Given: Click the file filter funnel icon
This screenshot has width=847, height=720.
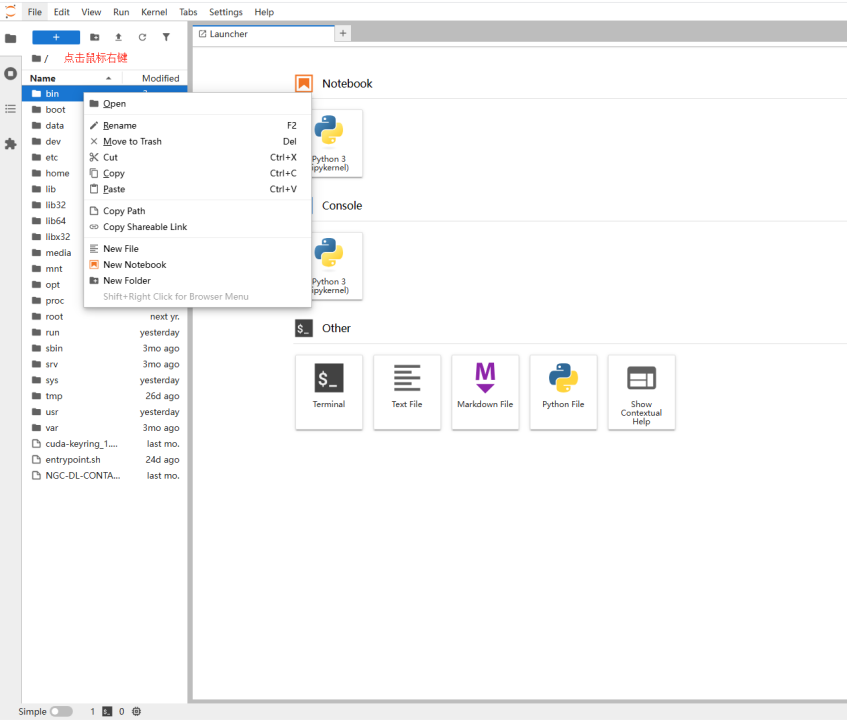Looking at the screenshot, I should click(x=166, y=37).
